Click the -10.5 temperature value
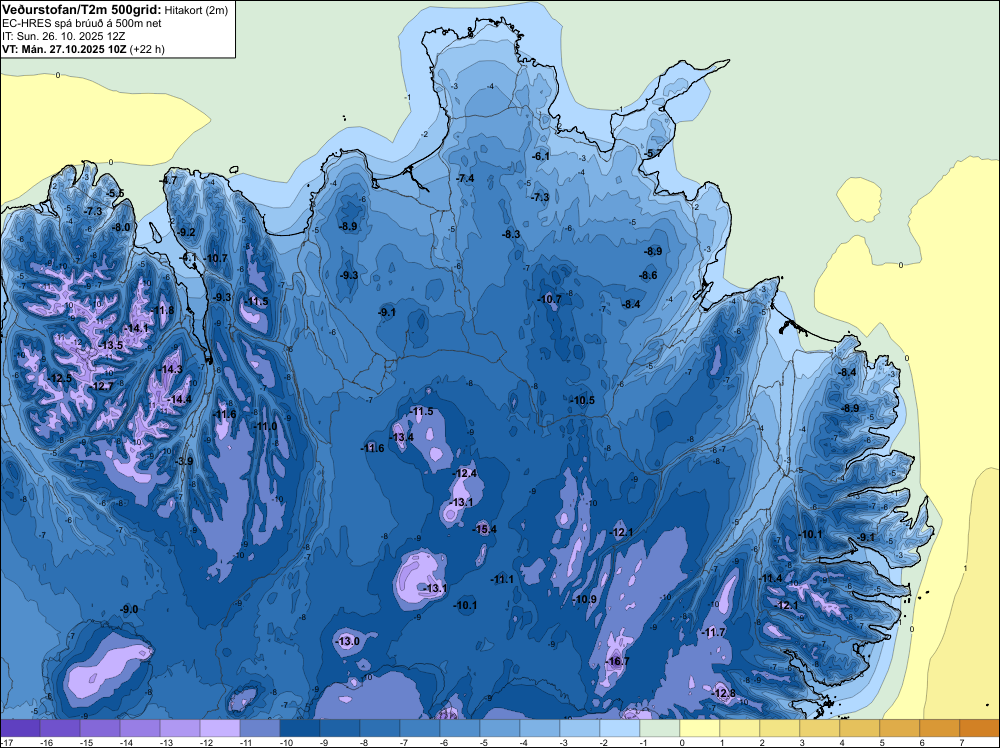Image resolution: width=1000 pixels, height=748 pixels. click(x=582, y=400)
